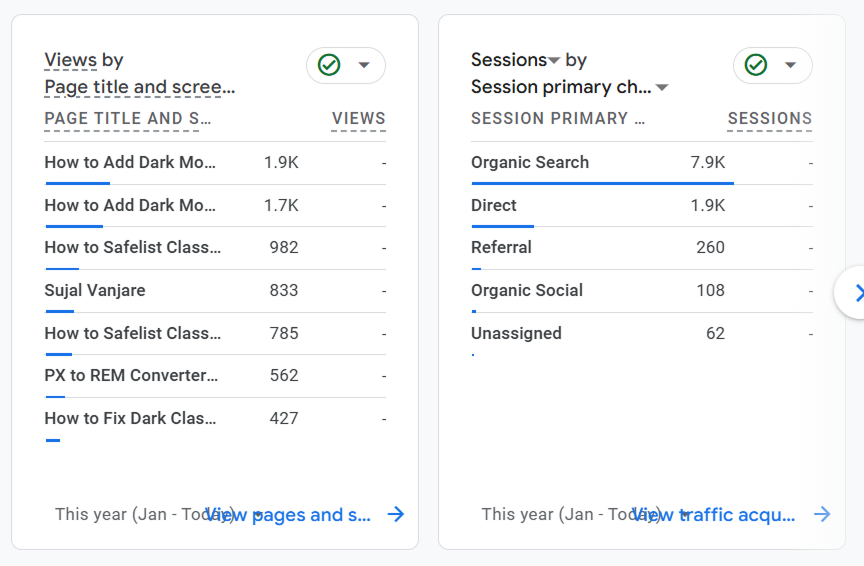This screenshot has height=566, width=864.
Task: Click the PX to REM Converter row
Action: tap(131, 376)
